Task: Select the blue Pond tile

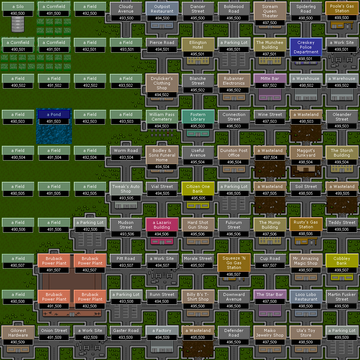Action: click(54, 126)
